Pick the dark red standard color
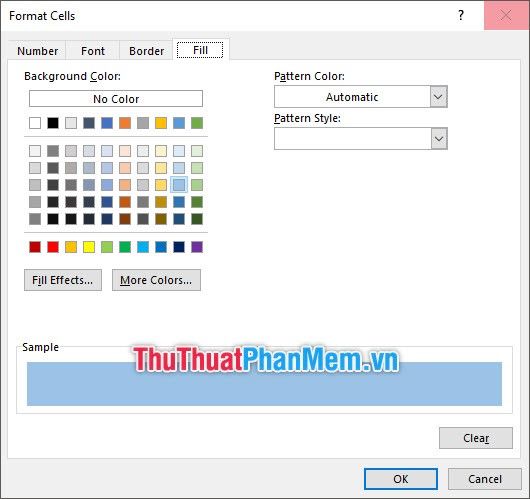The width and height of the screenshot is (530, 499). click(35, 247)
